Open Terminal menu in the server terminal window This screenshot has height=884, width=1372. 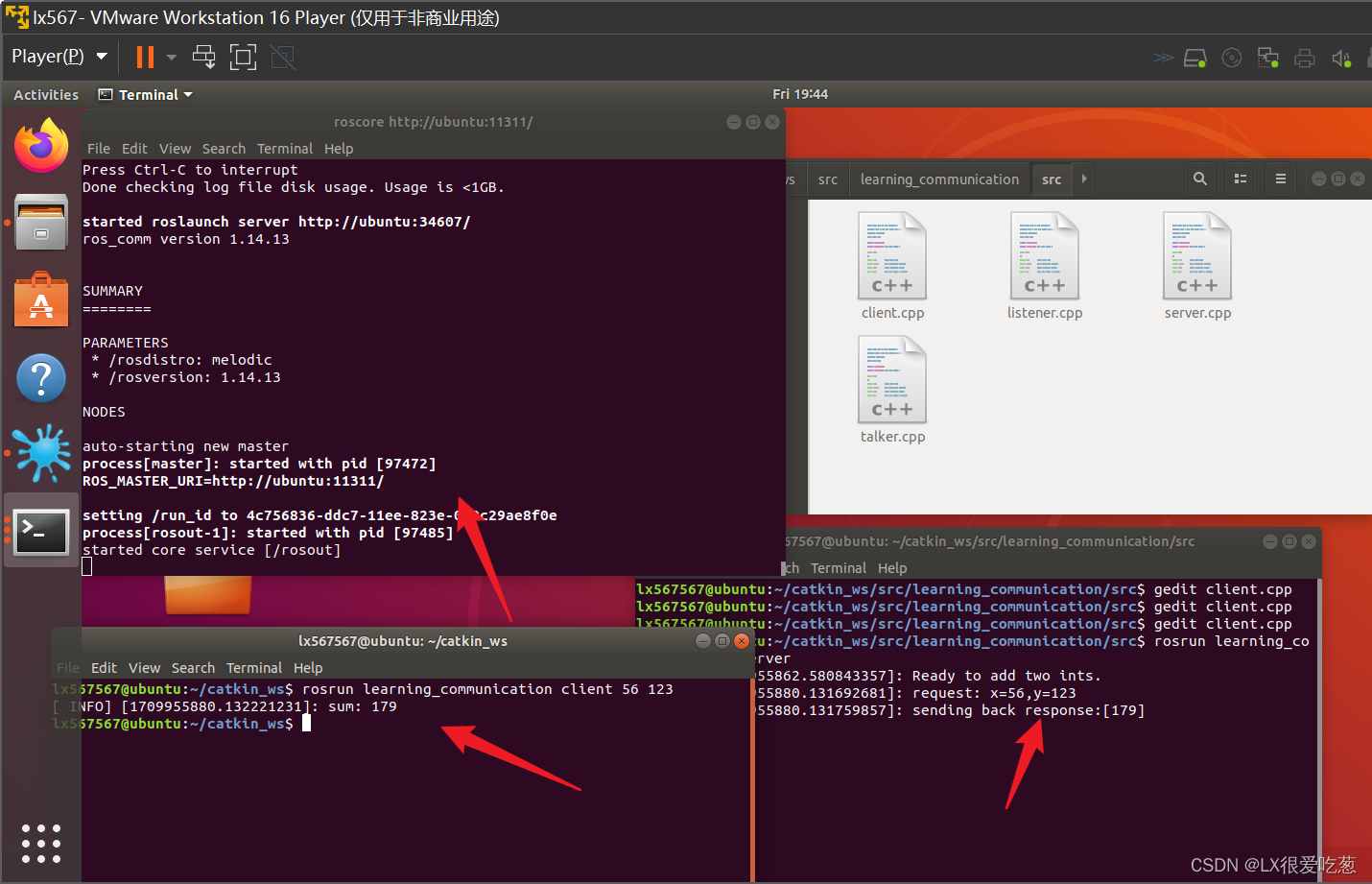[838, 568]
